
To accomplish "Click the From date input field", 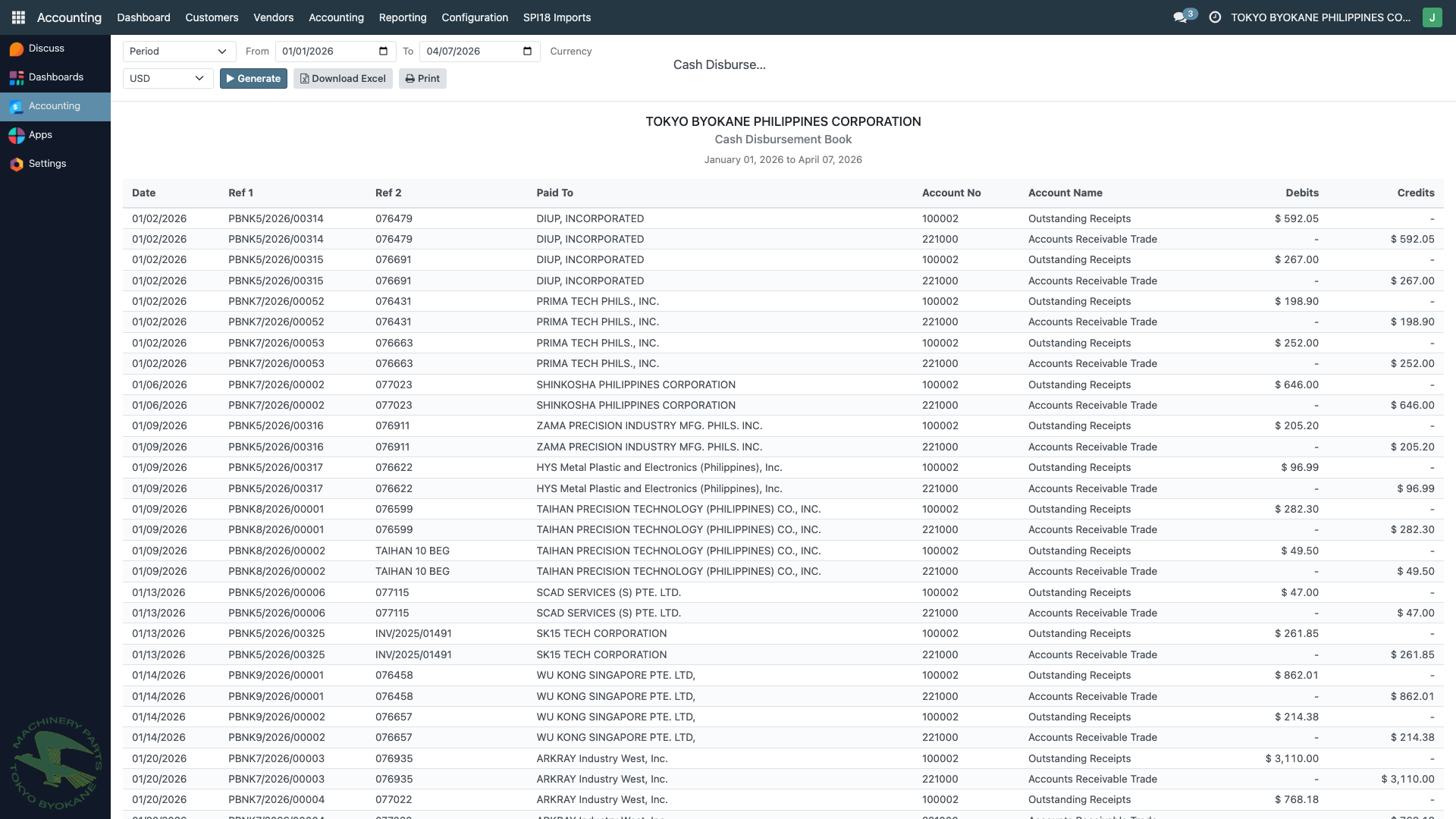I will point(326,52).
